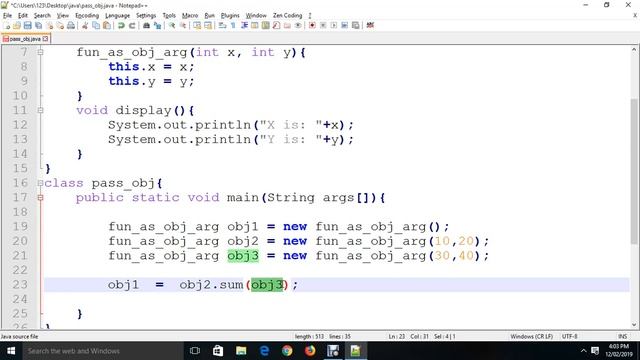
Task: Start macro recording with the Record icon
Action: [312, 25]
